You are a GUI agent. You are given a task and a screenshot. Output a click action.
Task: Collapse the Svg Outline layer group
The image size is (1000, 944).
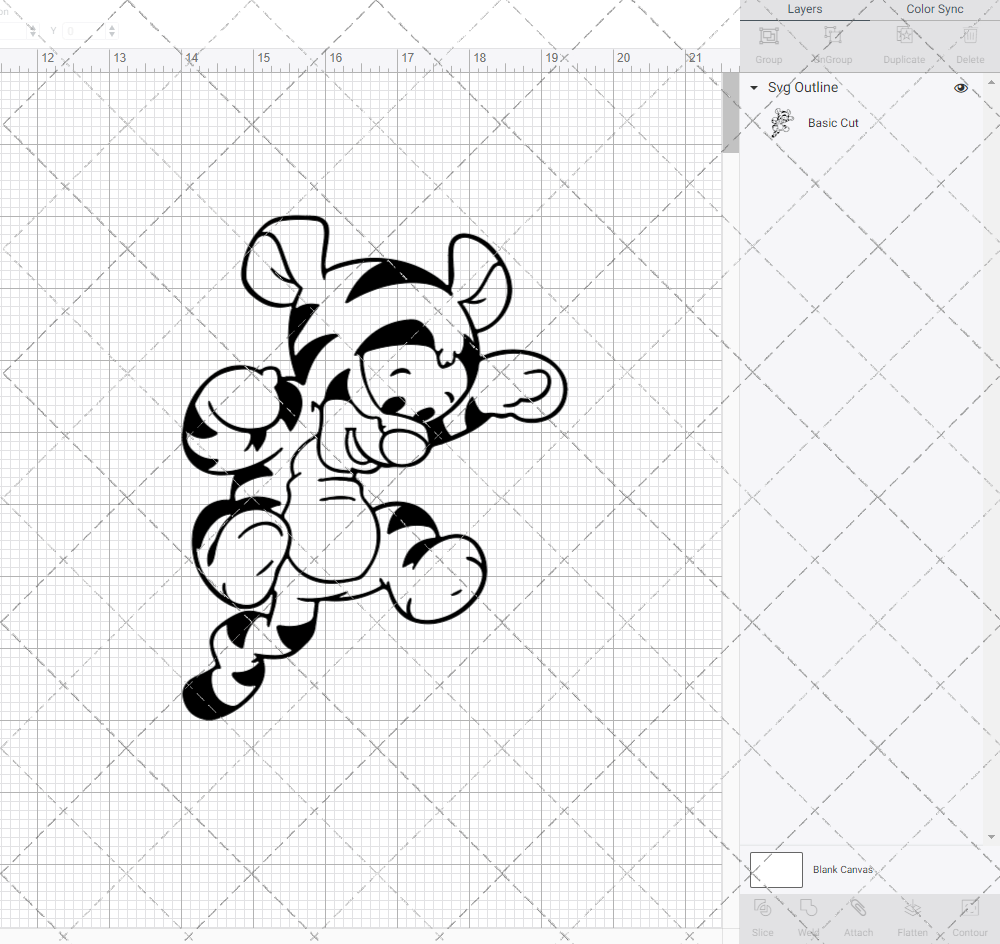coord(754,87)
